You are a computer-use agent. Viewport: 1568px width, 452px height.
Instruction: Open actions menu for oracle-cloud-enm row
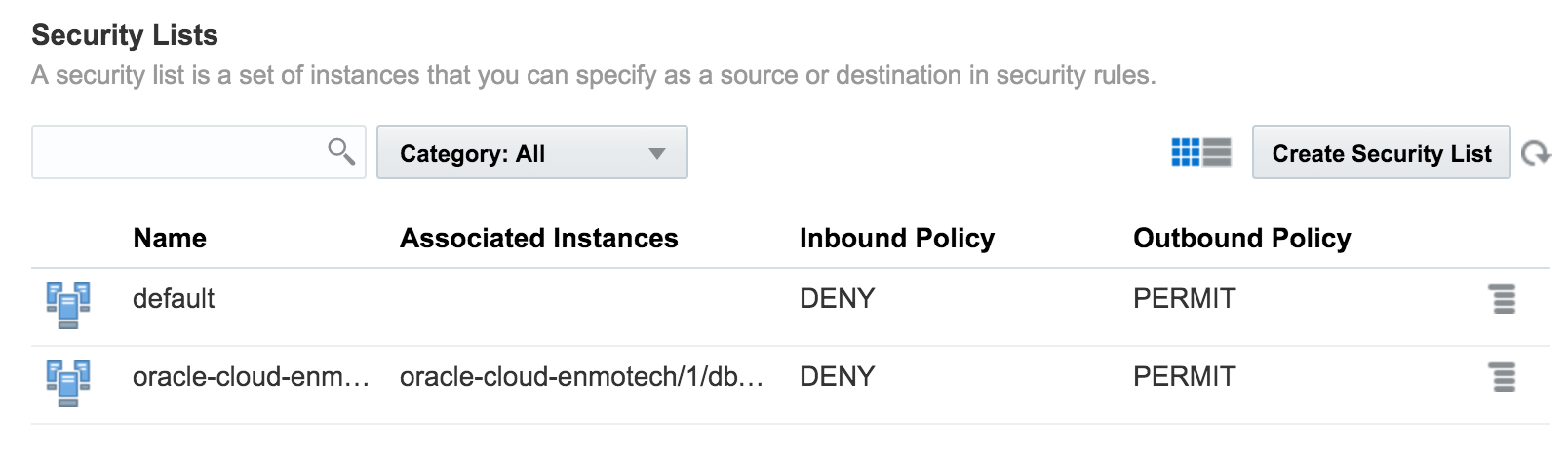(1504, 377)
